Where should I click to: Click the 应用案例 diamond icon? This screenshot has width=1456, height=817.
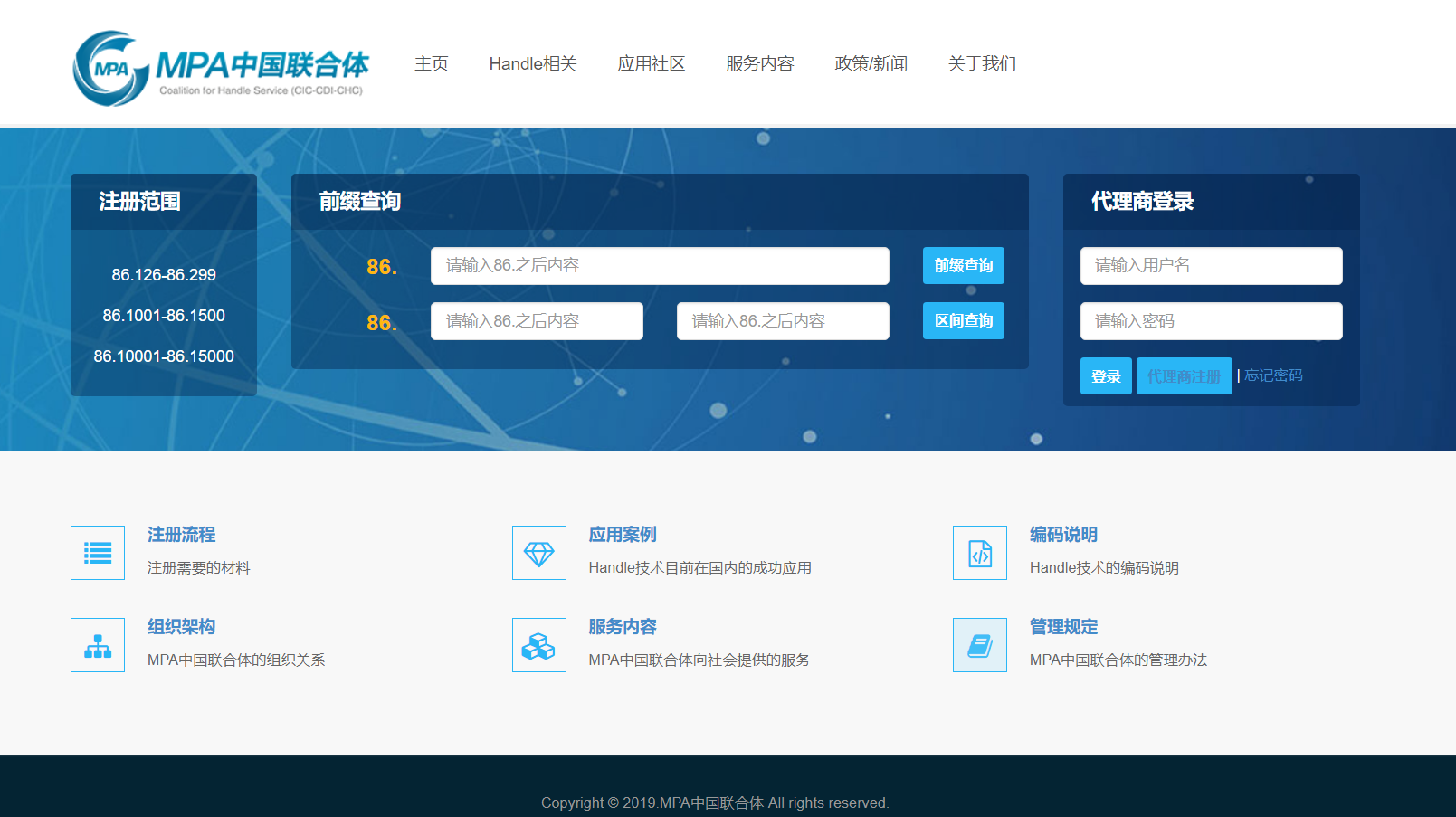[538, 553]
